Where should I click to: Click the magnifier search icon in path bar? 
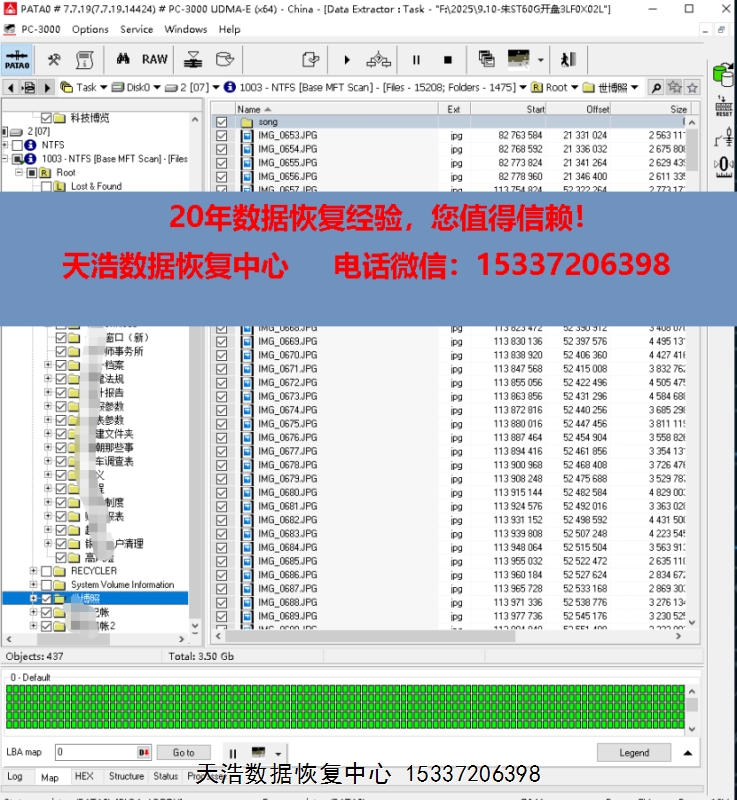(x=656, y=88)
